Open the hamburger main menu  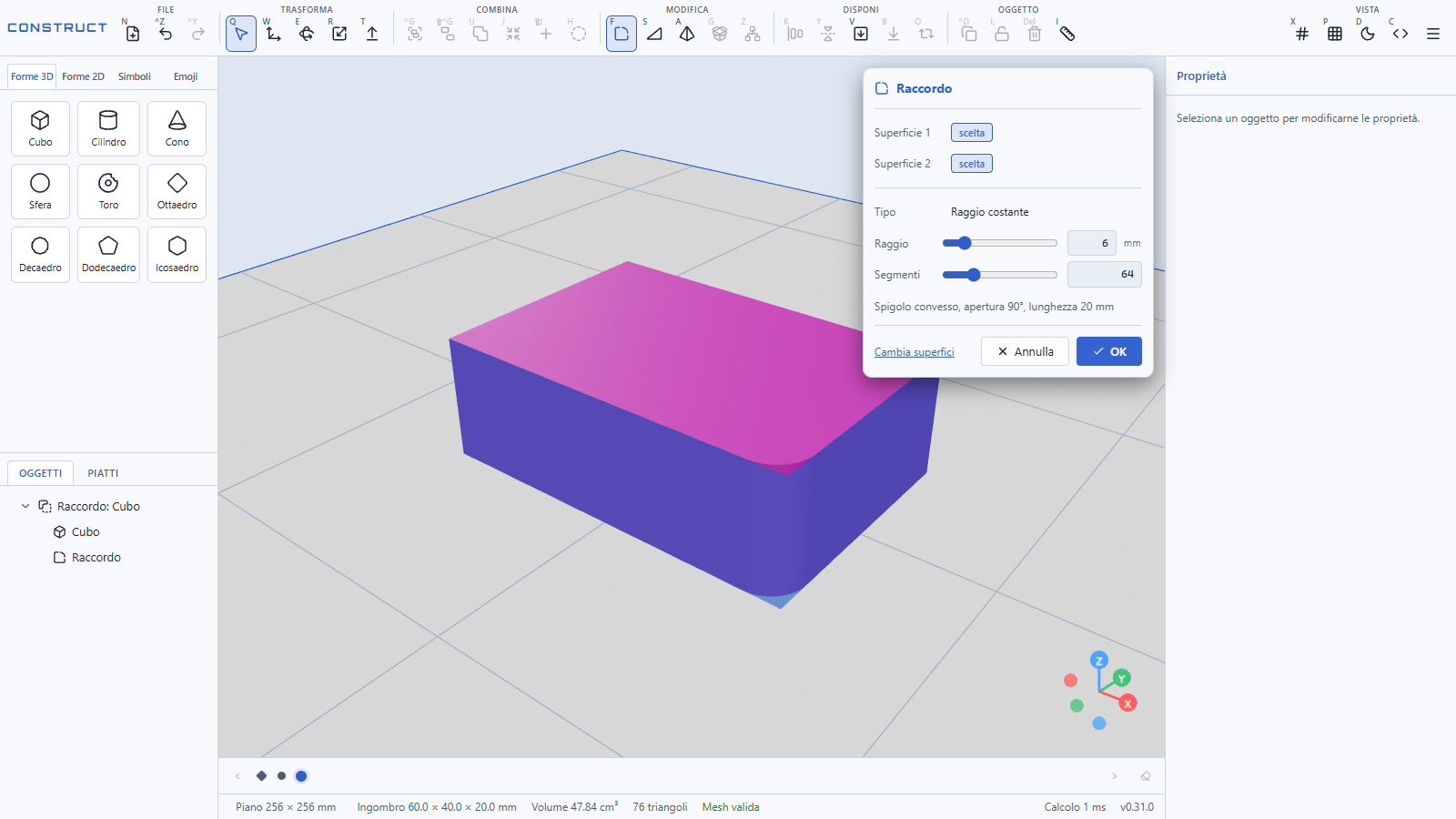point(1433,34)
